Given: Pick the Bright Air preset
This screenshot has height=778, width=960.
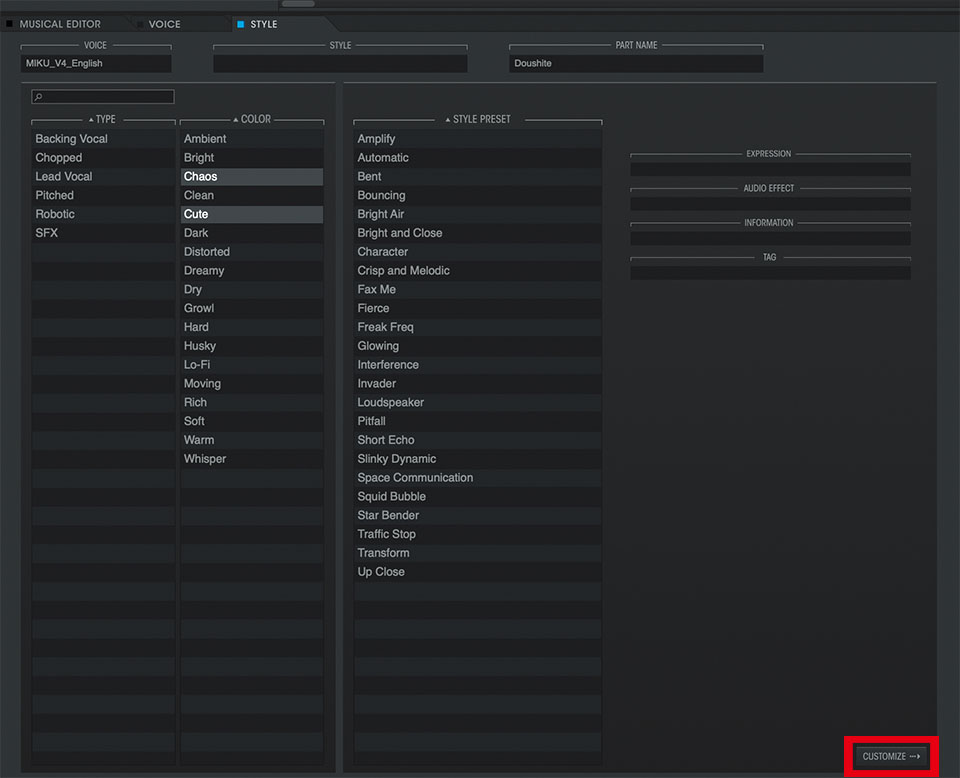Looking at the screenshot, I should tap(478, 214).
